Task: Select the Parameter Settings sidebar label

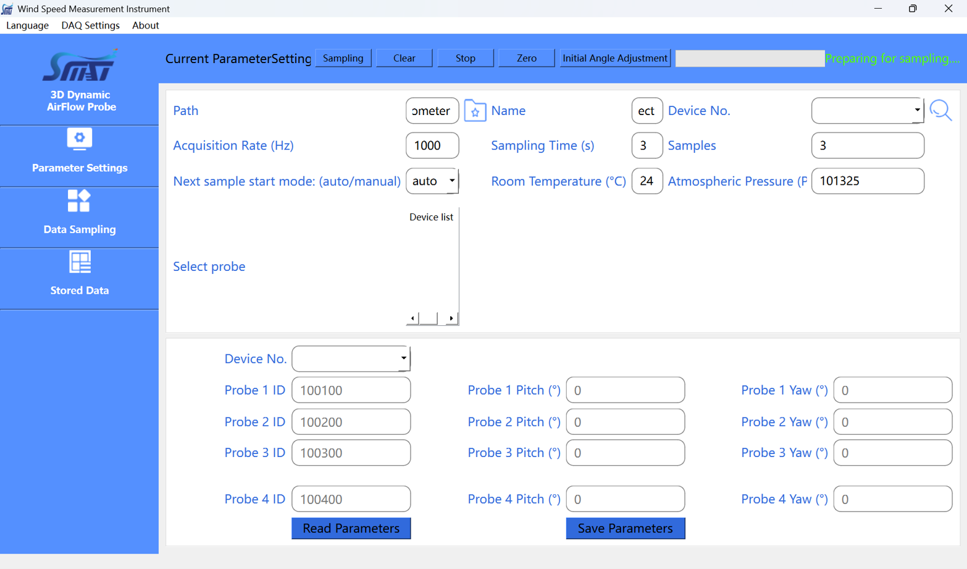Action: click(80, 168)
